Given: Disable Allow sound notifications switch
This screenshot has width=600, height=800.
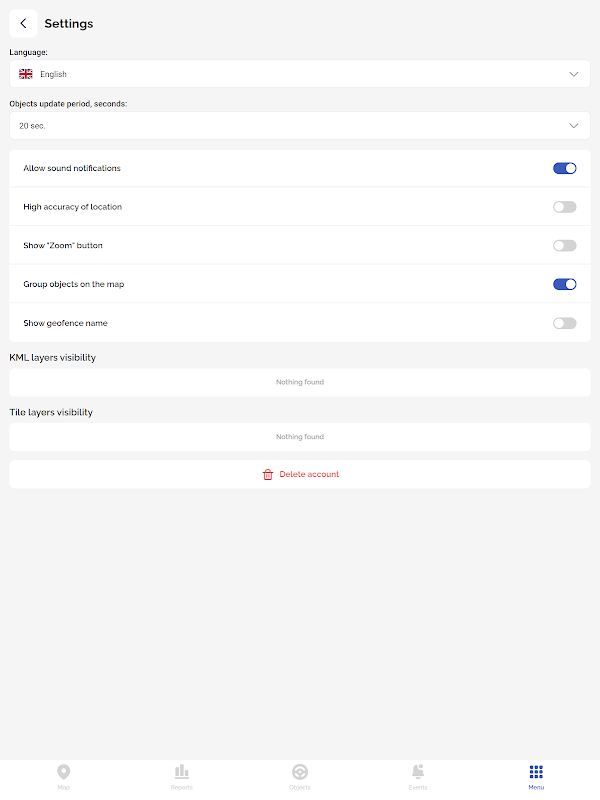Looking at the screenshot, I should coord(564,168).
